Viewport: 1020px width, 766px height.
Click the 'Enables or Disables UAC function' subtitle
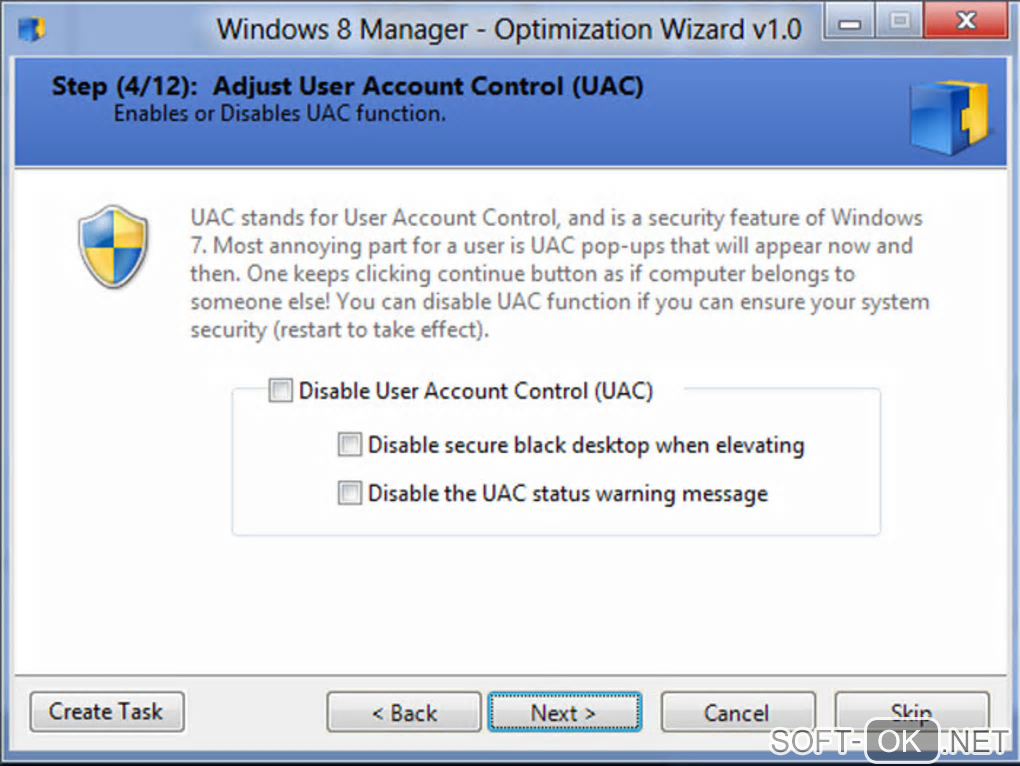coord(279,113)
